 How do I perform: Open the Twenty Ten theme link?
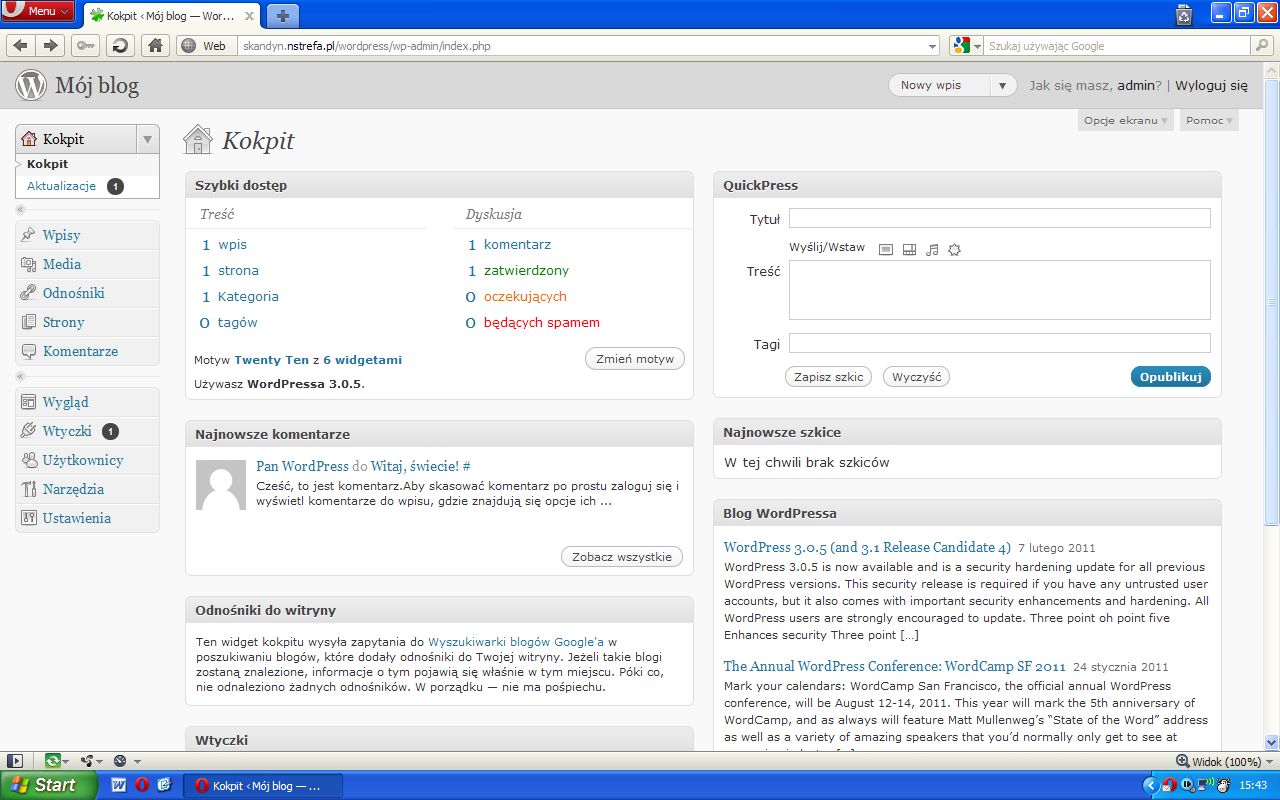tap(272, 360)
